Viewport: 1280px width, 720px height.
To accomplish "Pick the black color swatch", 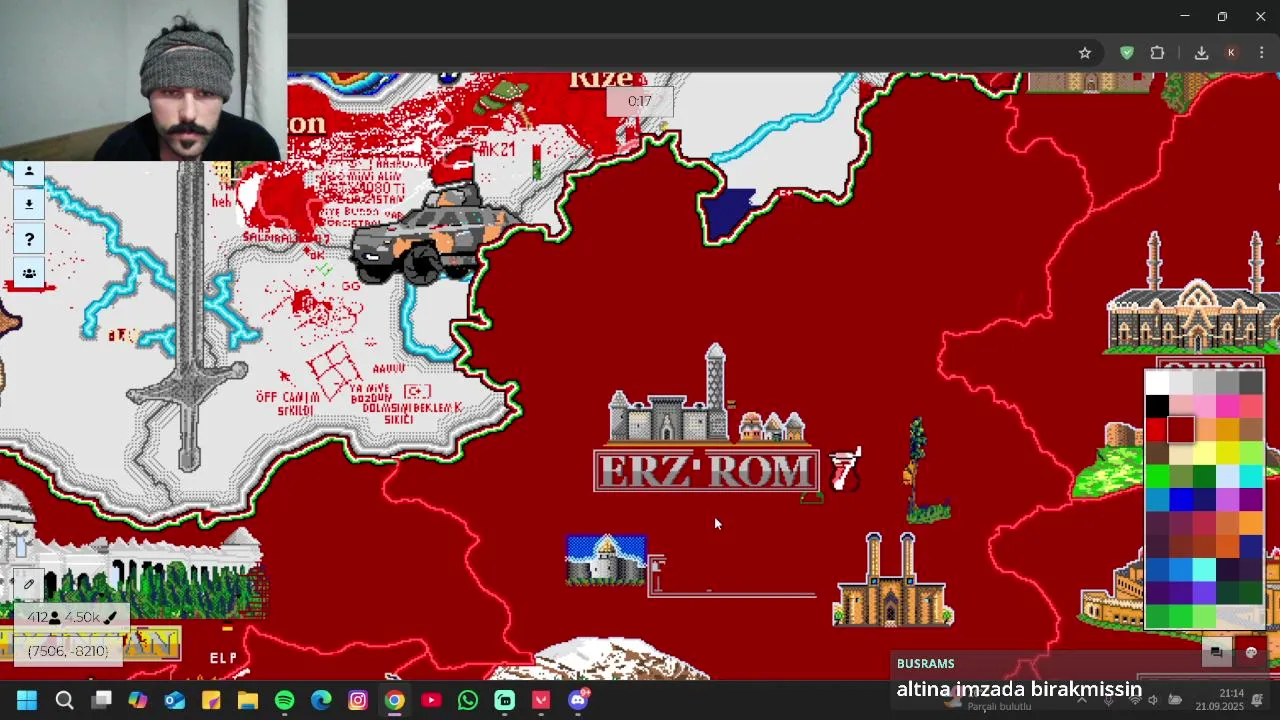I will click(1157, 407).
